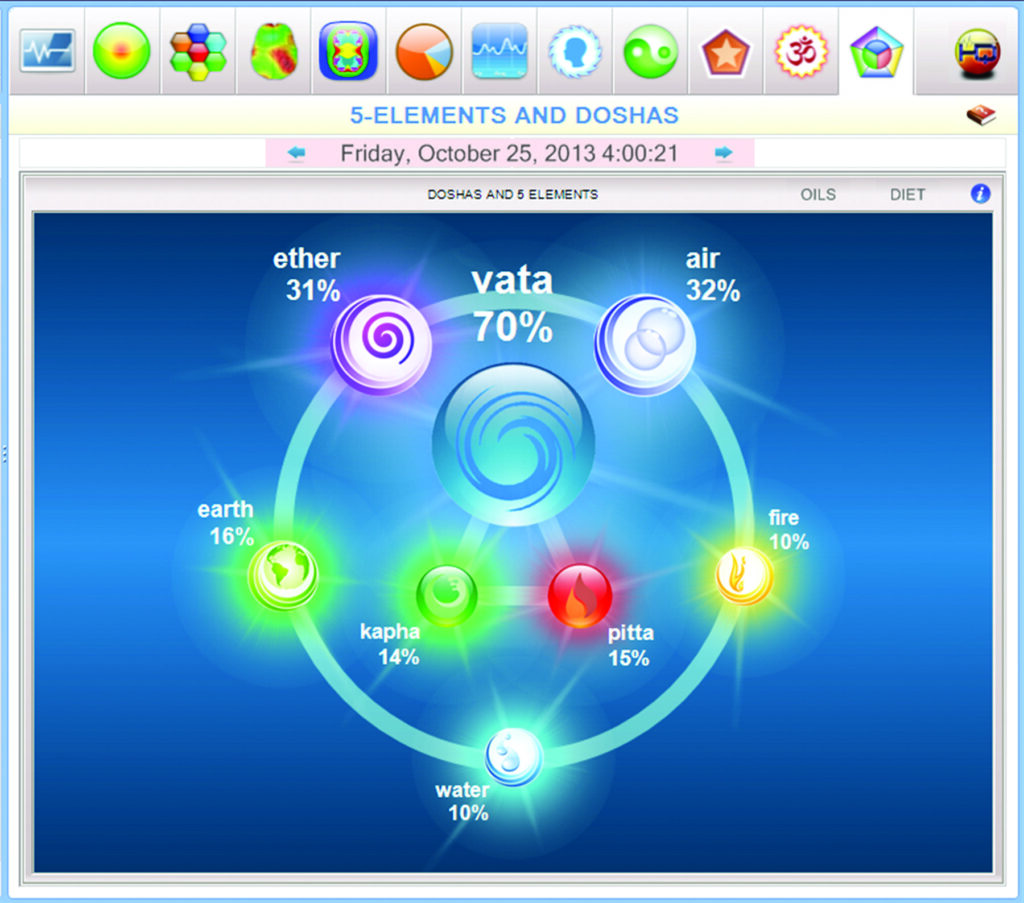Open the heartbeat monitor icon tab
The image size is (1024, 903).
47,51
